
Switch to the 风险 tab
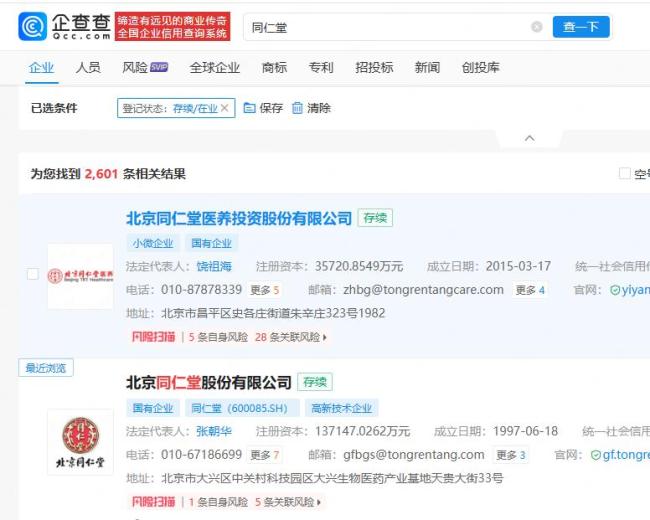point(135,68)
